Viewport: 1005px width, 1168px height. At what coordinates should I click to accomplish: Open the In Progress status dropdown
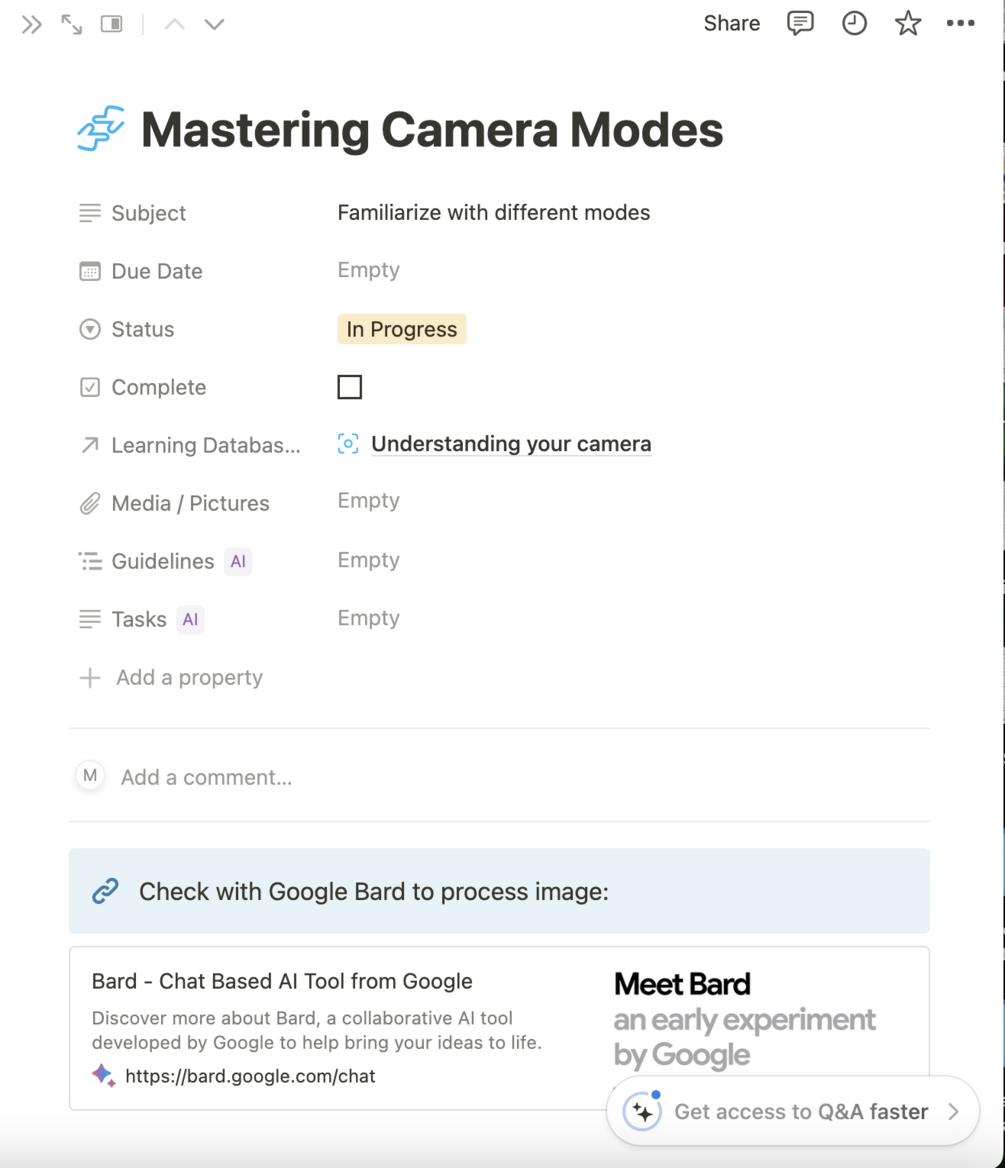point(402,329)
